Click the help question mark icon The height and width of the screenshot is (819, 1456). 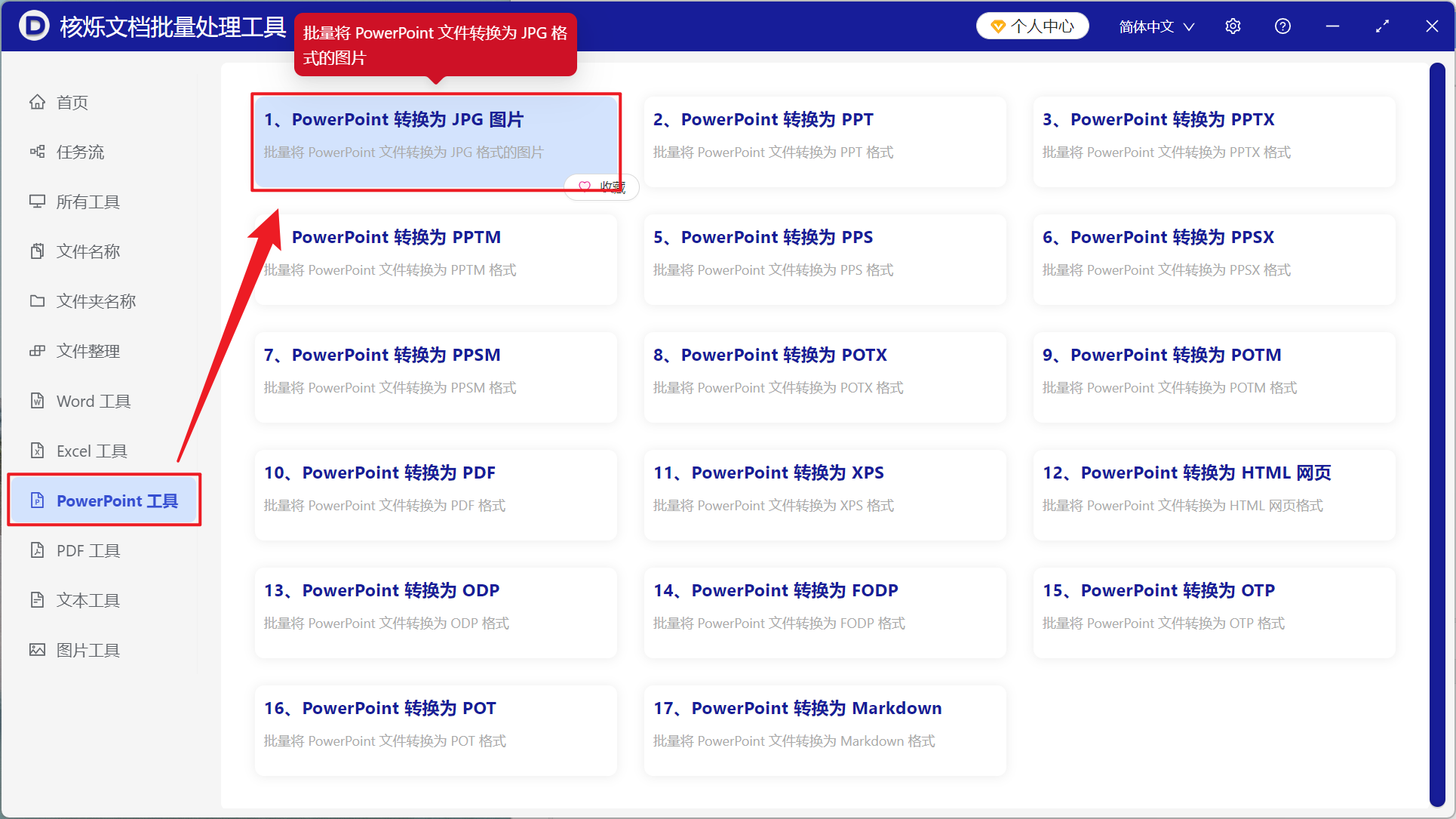[1282, 26]
